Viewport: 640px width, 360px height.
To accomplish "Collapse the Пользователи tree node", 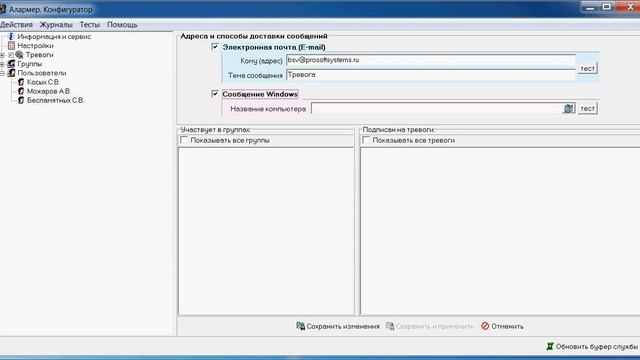I will 2,73.
